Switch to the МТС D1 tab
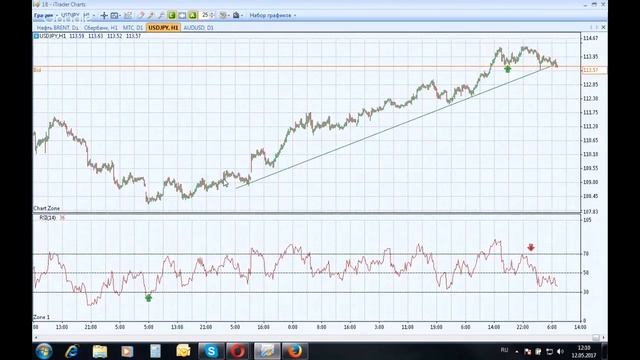 133,28
